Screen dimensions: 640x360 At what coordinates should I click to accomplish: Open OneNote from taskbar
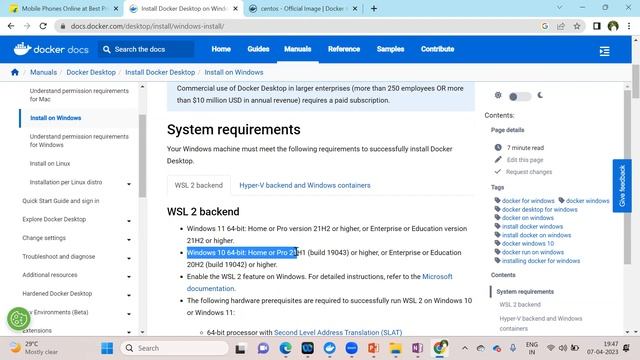(x=417, y=348)
